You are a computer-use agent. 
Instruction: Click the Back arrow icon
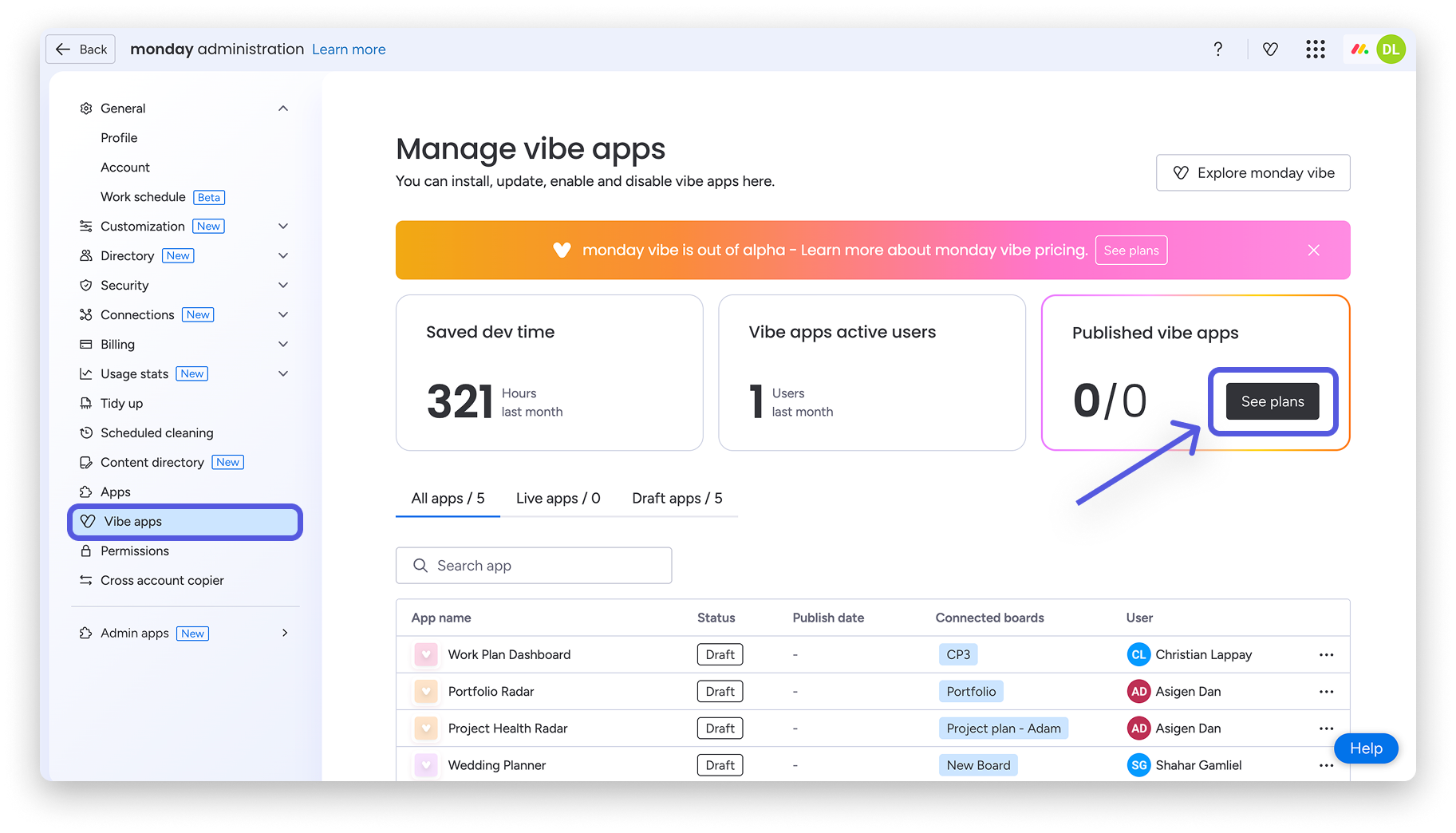[64, 49]
